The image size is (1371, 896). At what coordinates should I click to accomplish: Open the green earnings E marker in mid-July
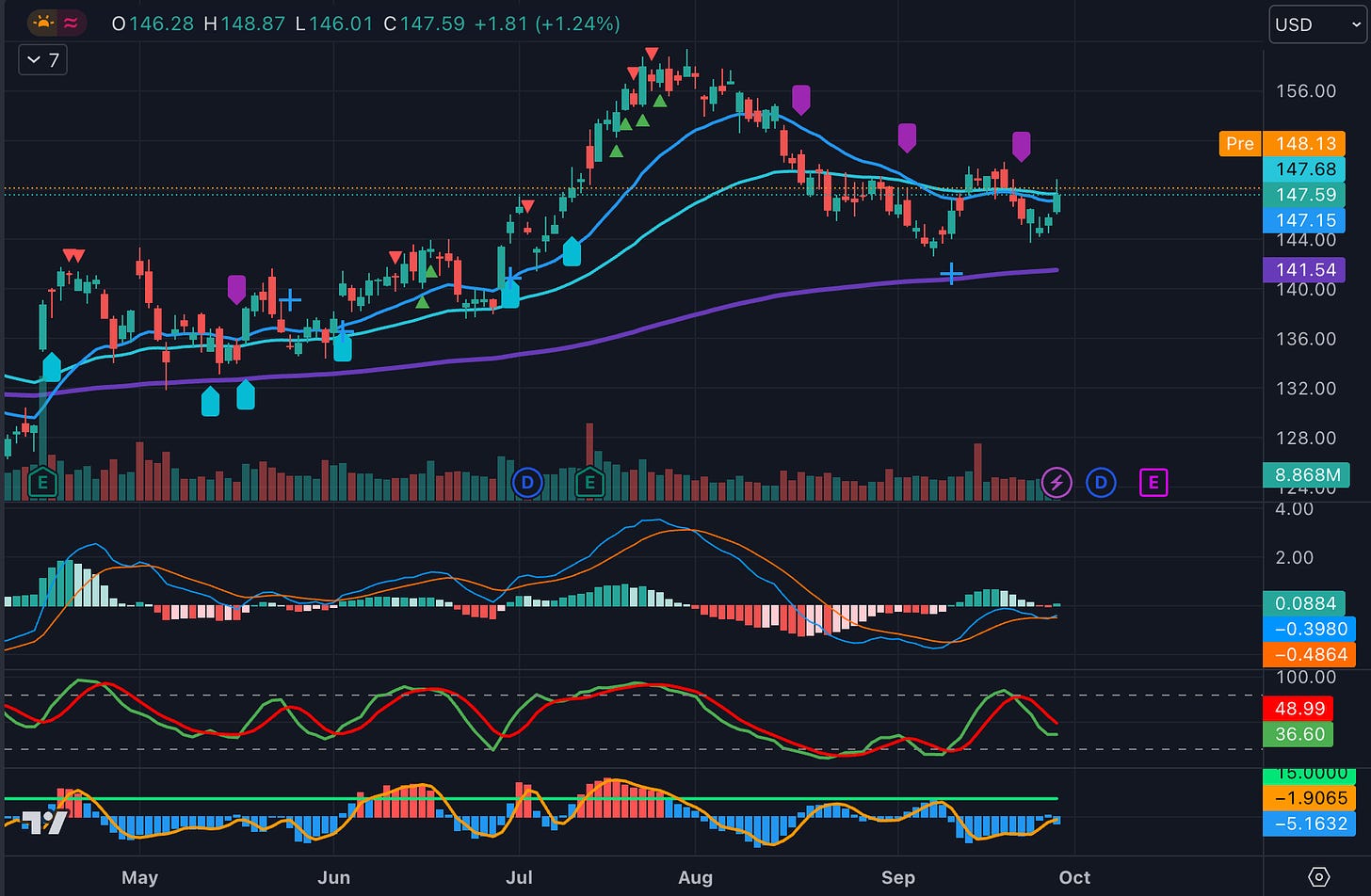589,484
